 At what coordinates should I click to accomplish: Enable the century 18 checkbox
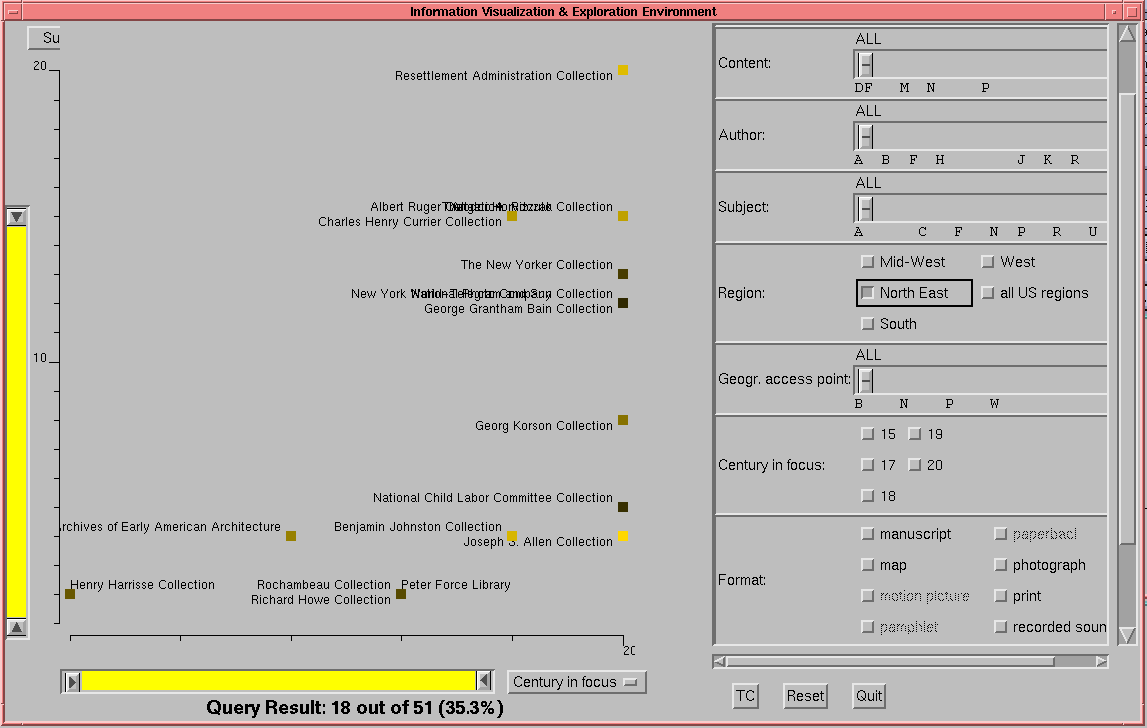tap(868, 496)
